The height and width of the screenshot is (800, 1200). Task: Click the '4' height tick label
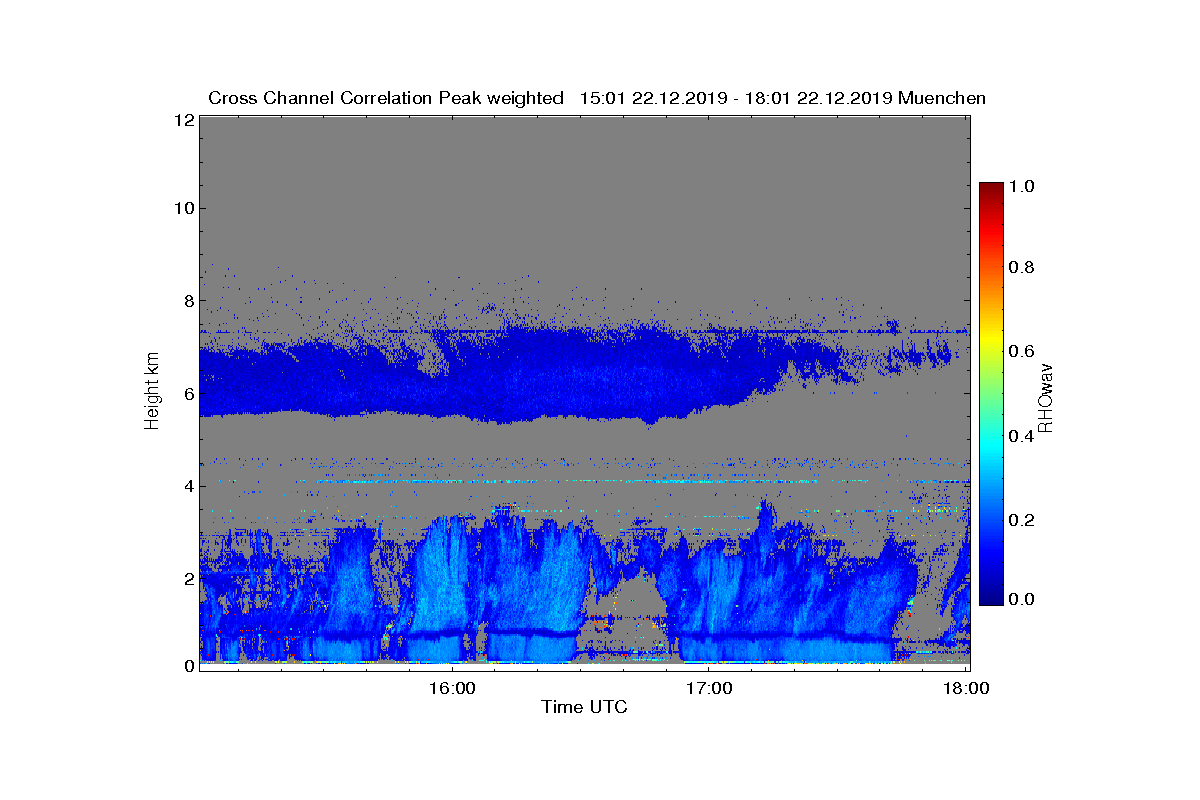[188, 486]
